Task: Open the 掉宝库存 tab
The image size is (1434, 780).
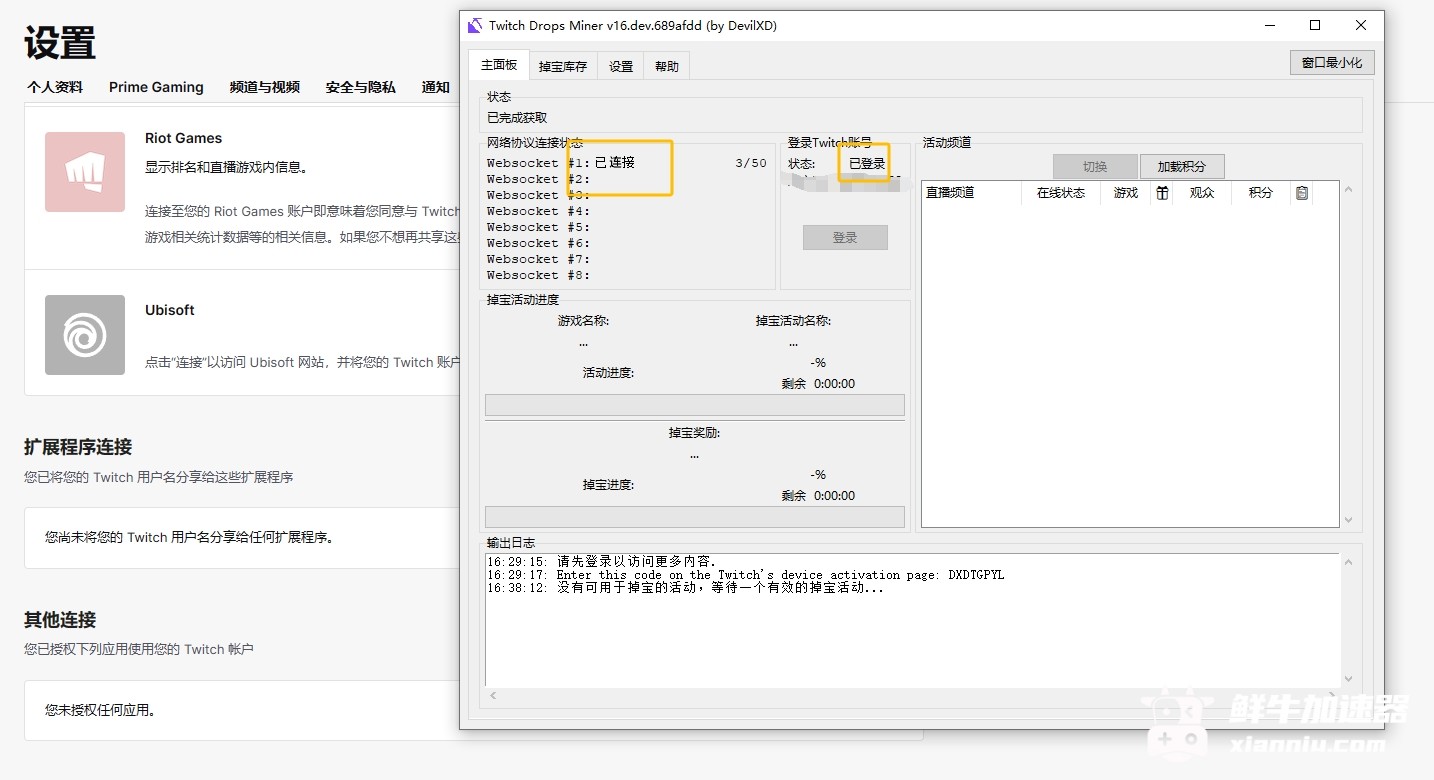Action: click(563, 67)
